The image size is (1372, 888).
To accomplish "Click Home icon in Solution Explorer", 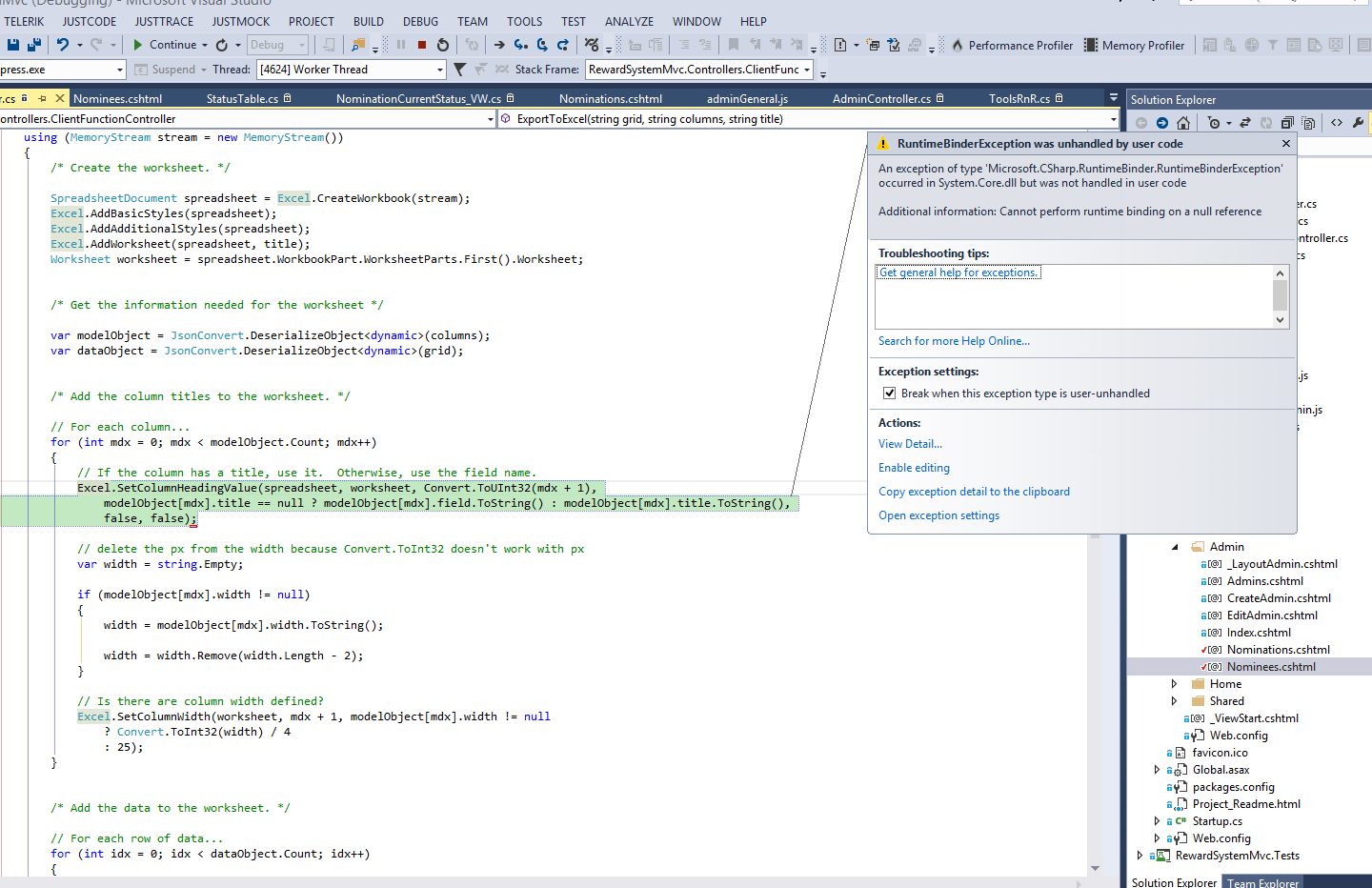I will (x=1183, y=123).
